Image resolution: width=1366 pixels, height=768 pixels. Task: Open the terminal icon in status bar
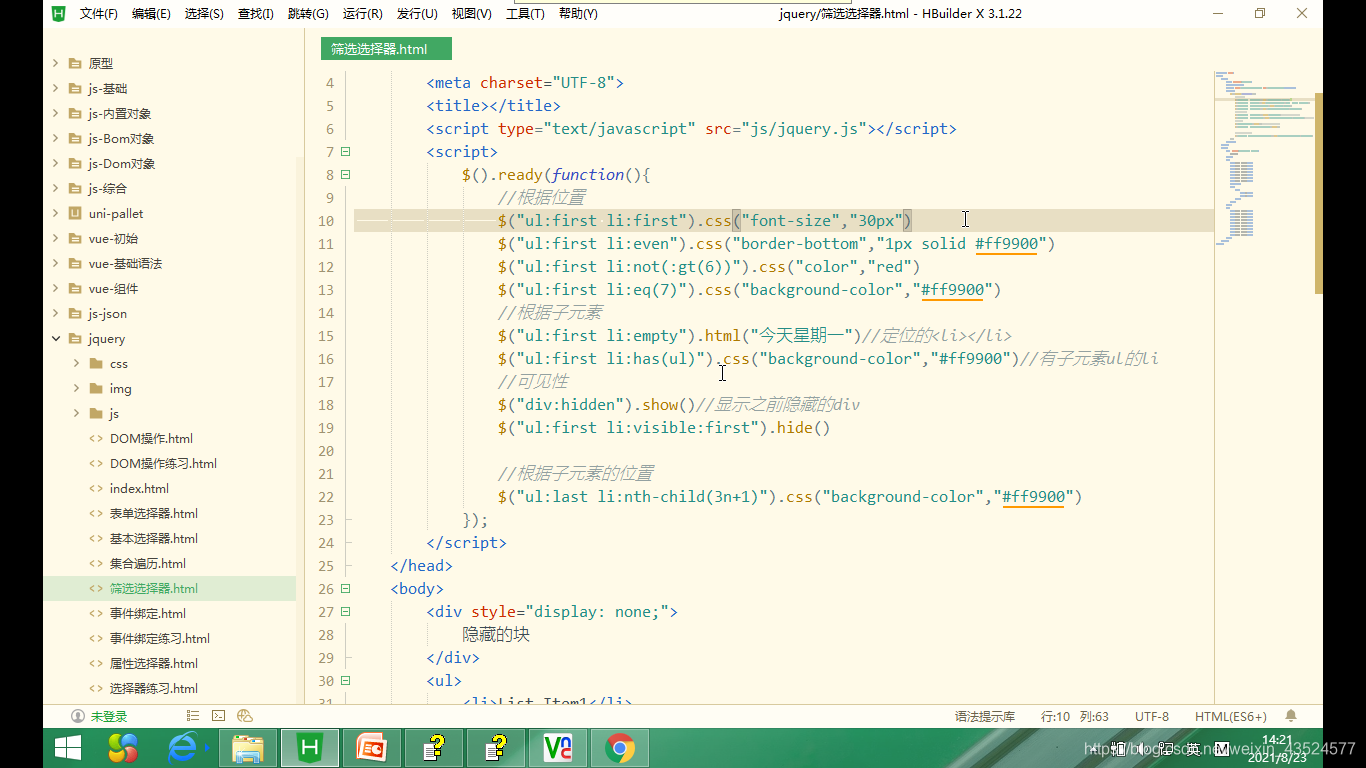pos(219,716)
